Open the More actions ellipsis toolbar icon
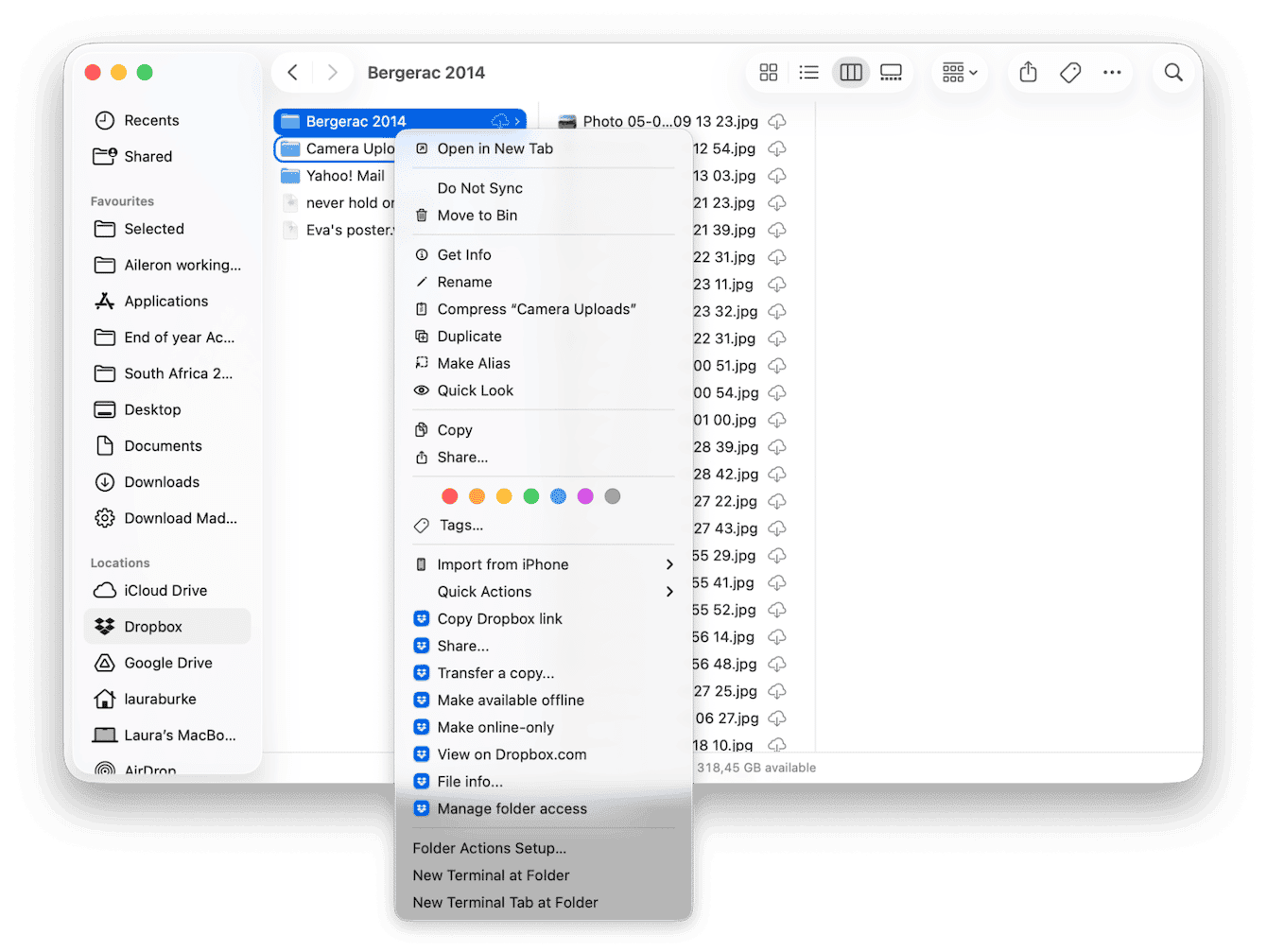This screenshot has height=952, width=1267. click(1112, 72)
